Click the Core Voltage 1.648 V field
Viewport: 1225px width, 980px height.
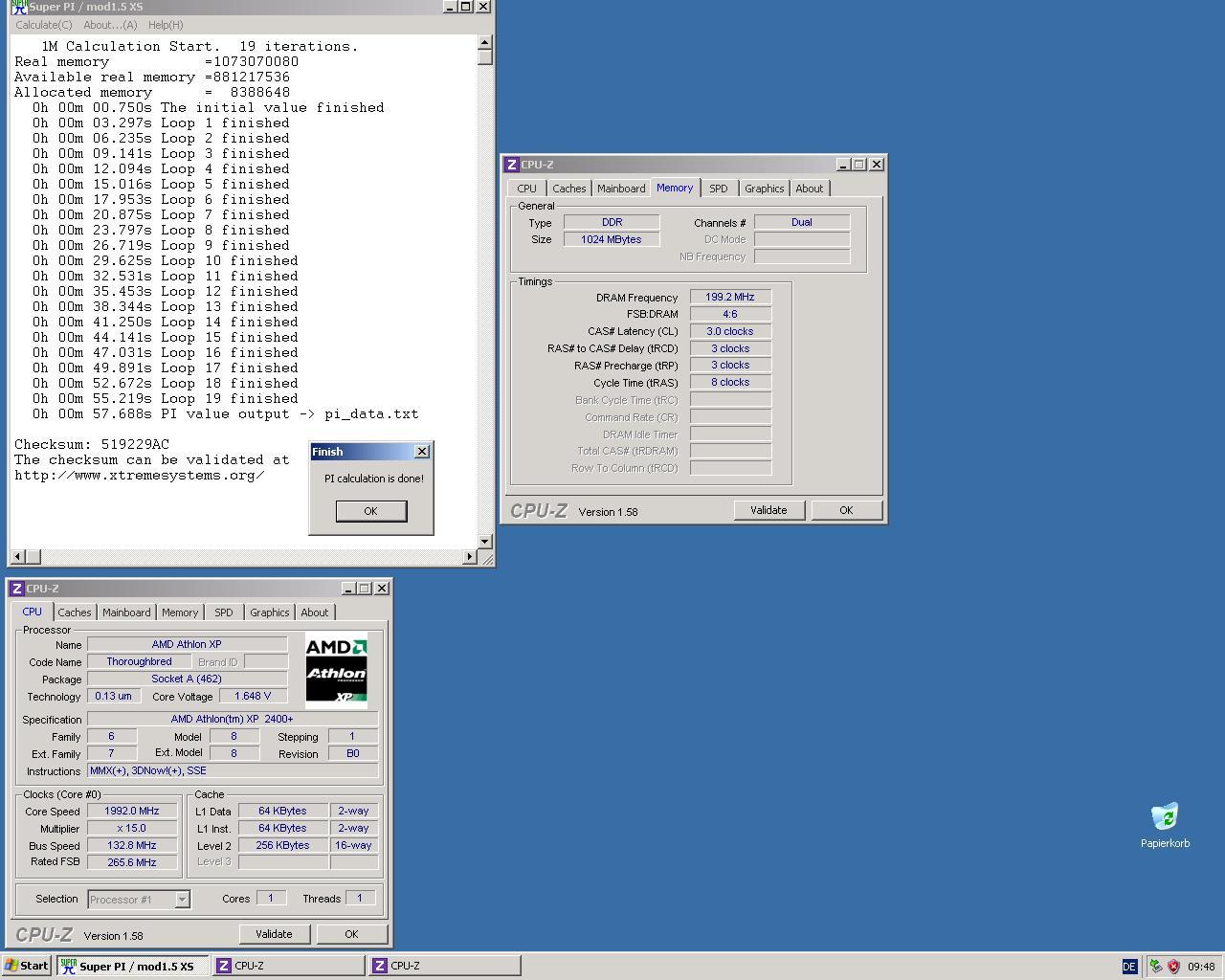click(x=253, y=696)
